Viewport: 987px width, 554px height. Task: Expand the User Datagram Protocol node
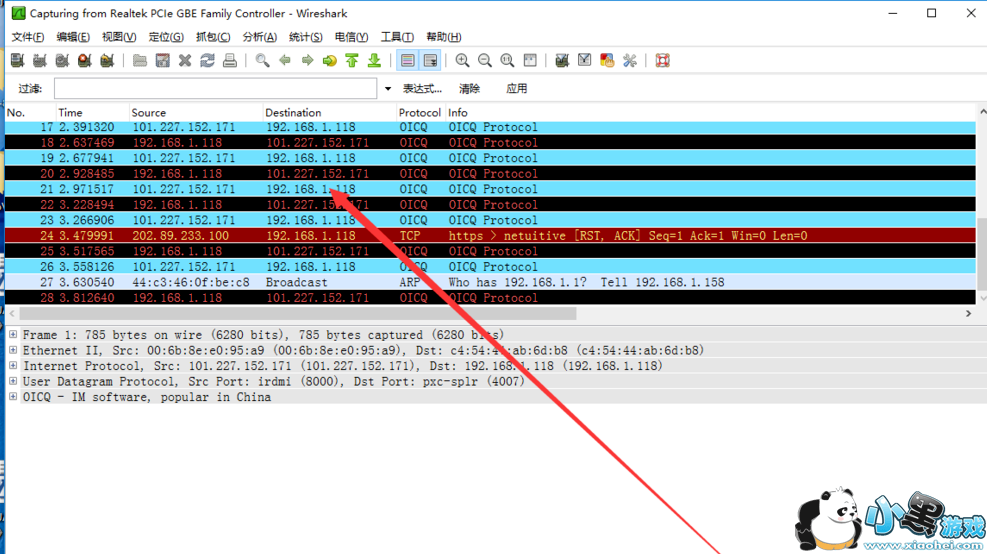pos(13,382)
